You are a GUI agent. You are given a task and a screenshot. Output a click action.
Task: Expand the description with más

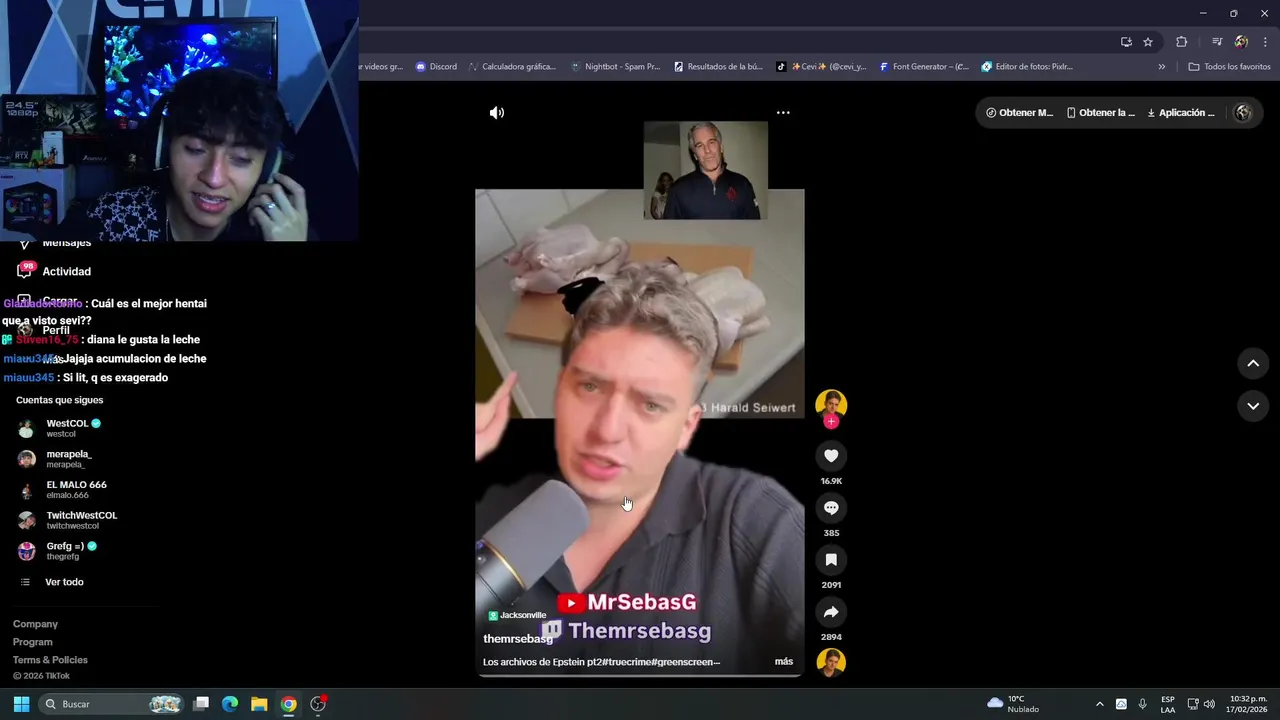[784, 662]
